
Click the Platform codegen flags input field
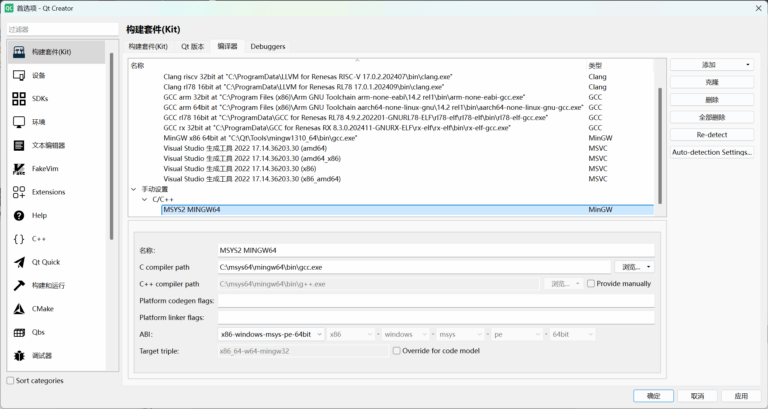(436, 301)
